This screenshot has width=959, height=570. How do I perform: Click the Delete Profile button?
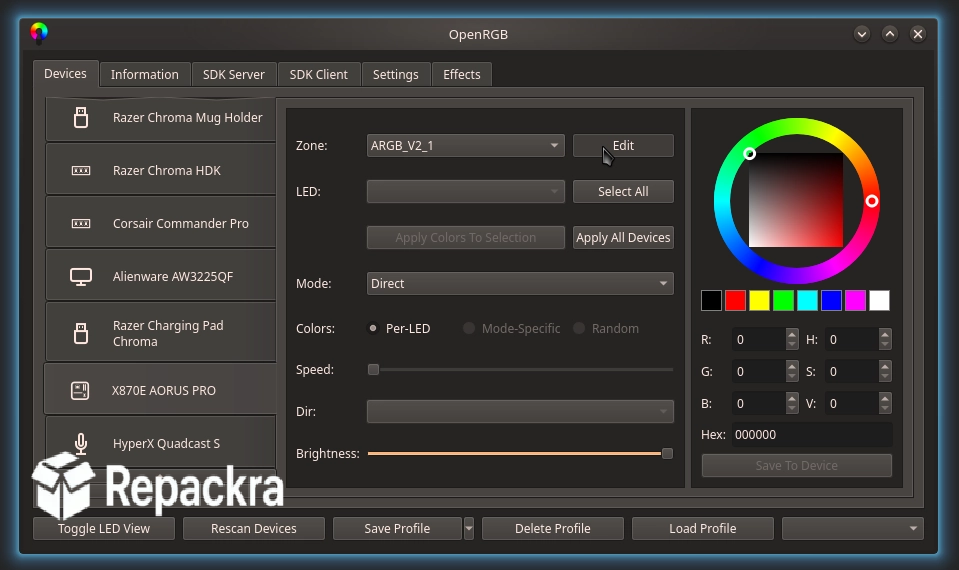coord(553,528)
